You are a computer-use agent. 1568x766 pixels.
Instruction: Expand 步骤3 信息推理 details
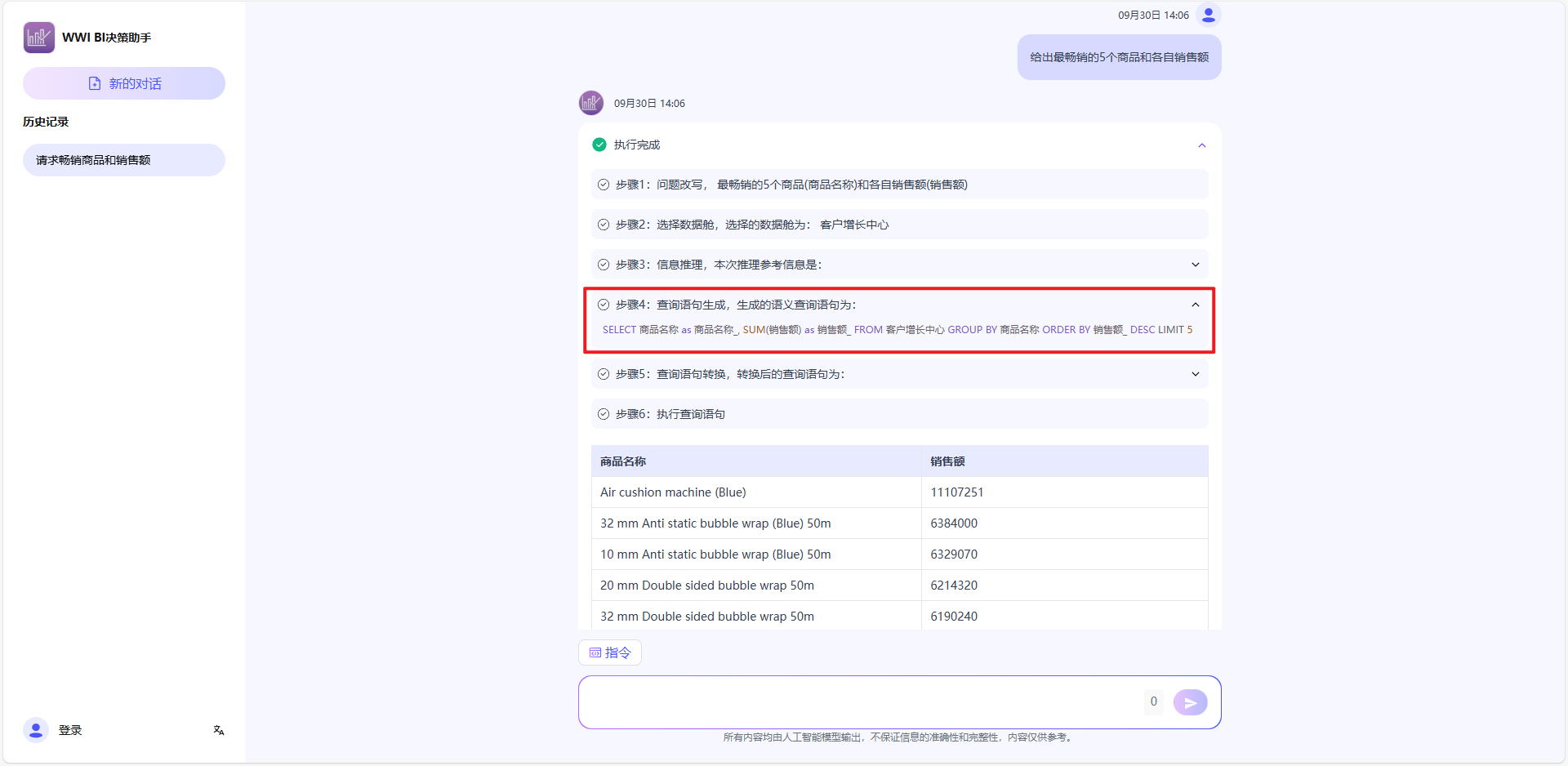1195,265
